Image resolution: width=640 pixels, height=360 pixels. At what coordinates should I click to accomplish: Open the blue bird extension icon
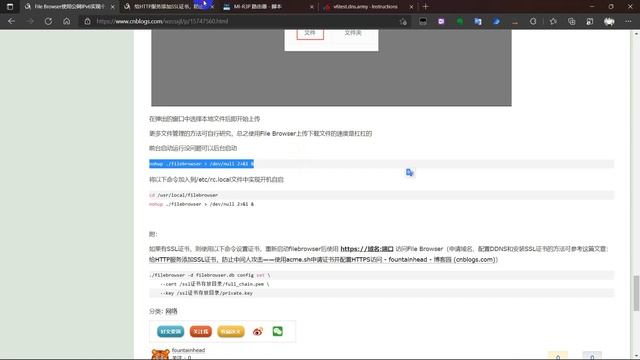pyautogui.click(x=496, y=21)
